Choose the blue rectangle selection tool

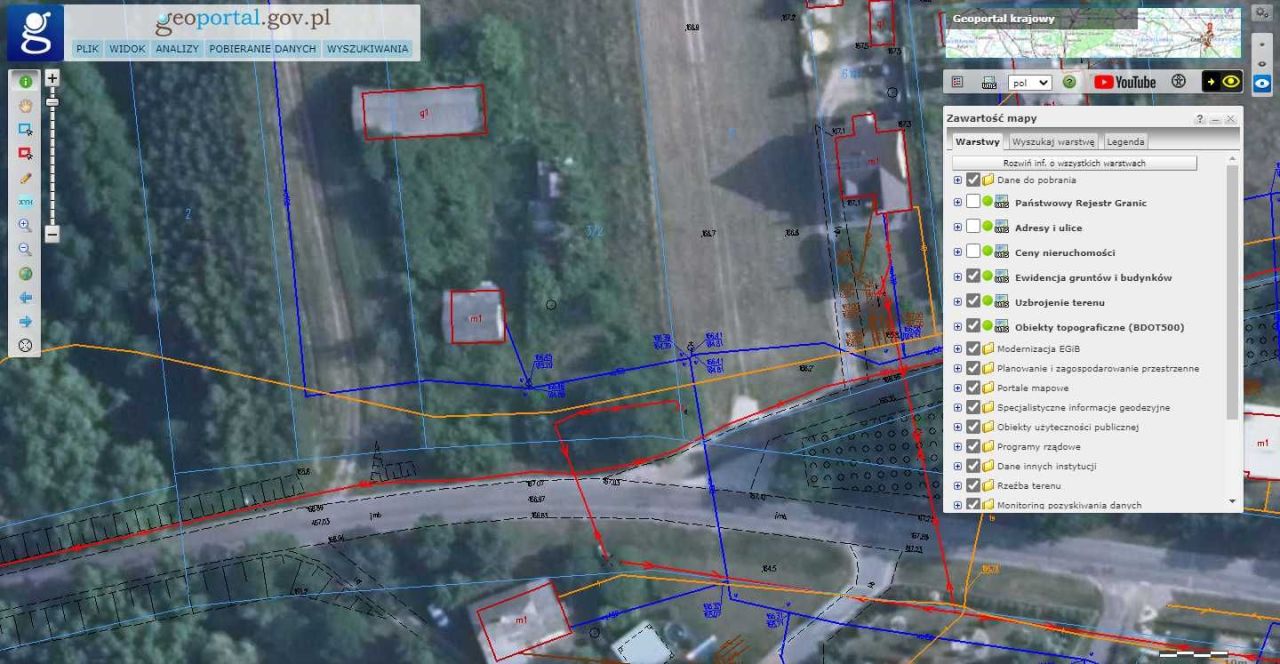25,130
